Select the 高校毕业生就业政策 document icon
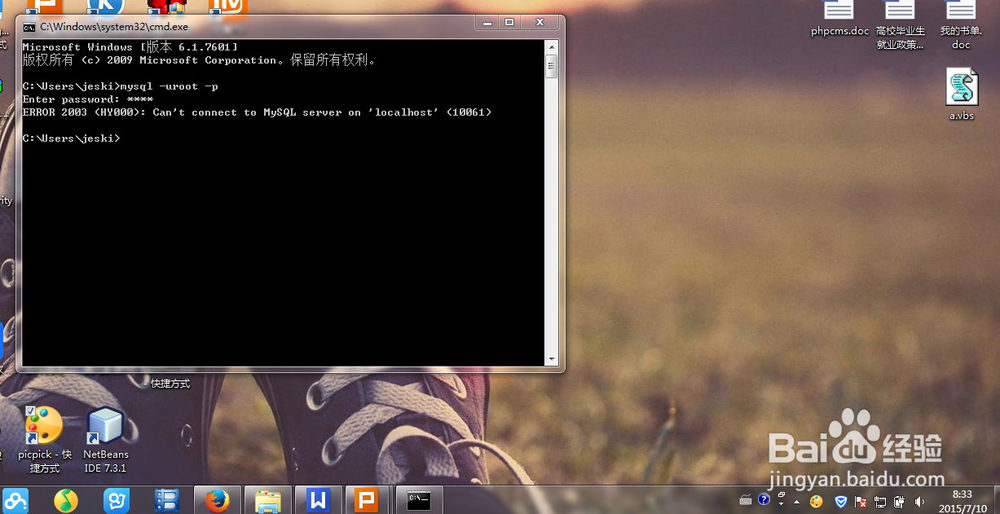Viewport: 1000px width, 514px height. [x=900, y=26]
